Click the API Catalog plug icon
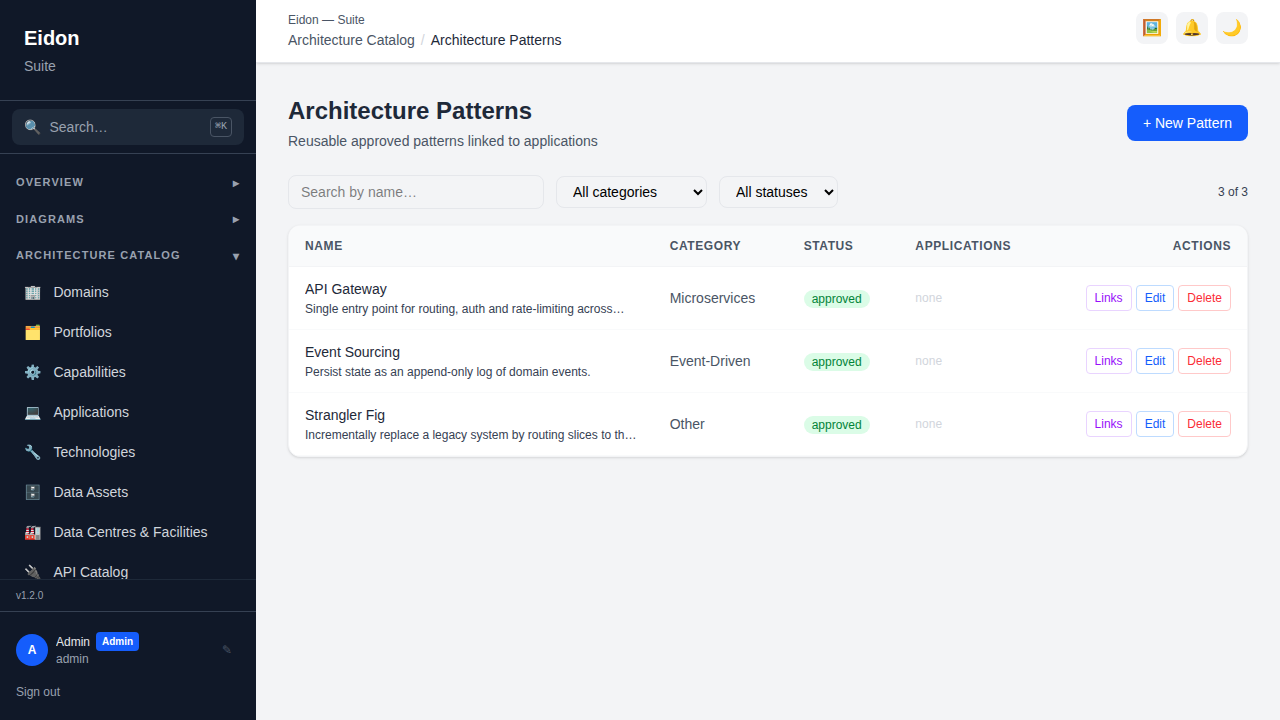Image resolution: width=1280 pixels, height=720 pixels. [33, 572]
